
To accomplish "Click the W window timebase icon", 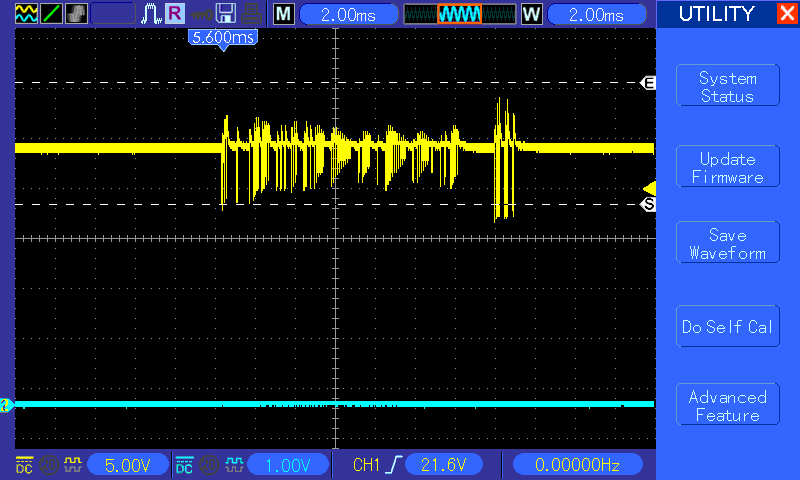I will point(531,14).
